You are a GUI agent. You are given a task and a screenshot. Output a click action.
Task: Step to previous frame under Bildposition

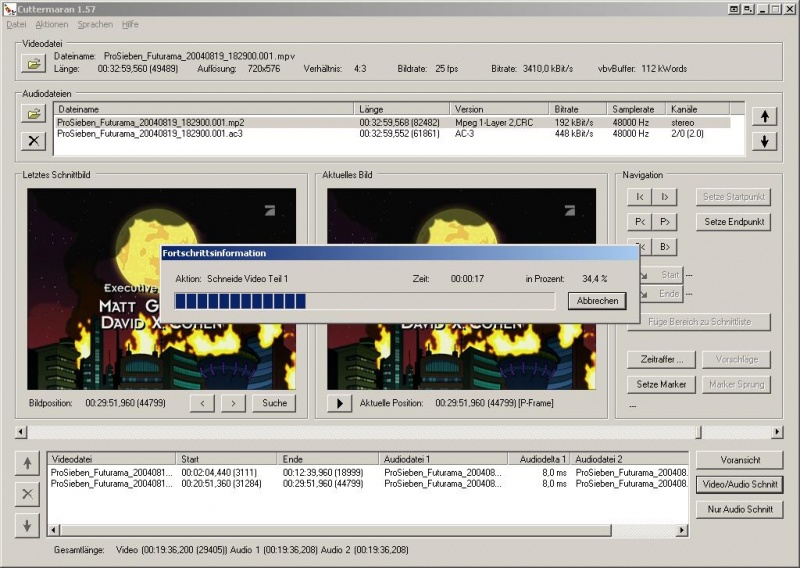pyautogui.click(x=202, y=403)
